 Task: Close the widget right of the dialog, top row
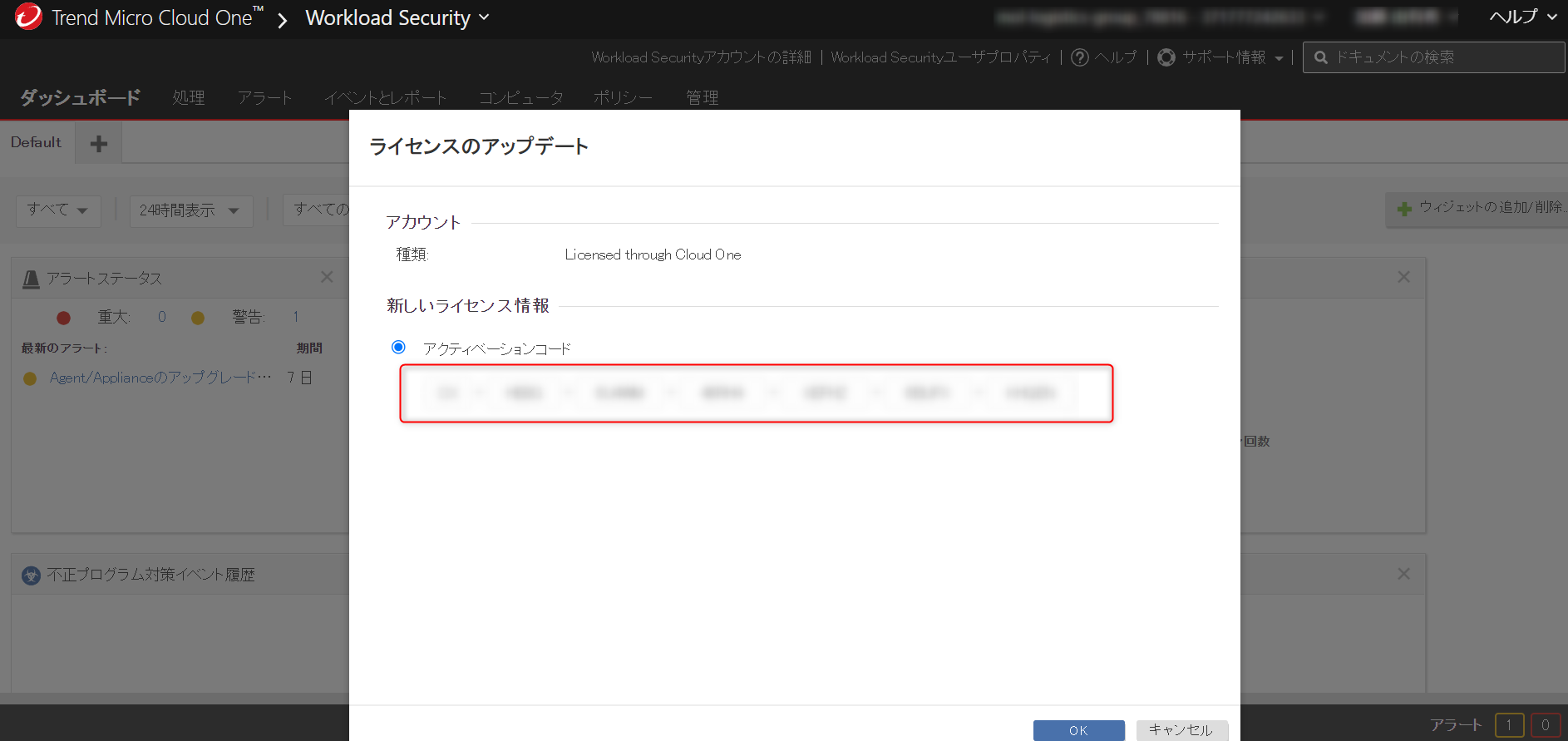point(1403,277)
